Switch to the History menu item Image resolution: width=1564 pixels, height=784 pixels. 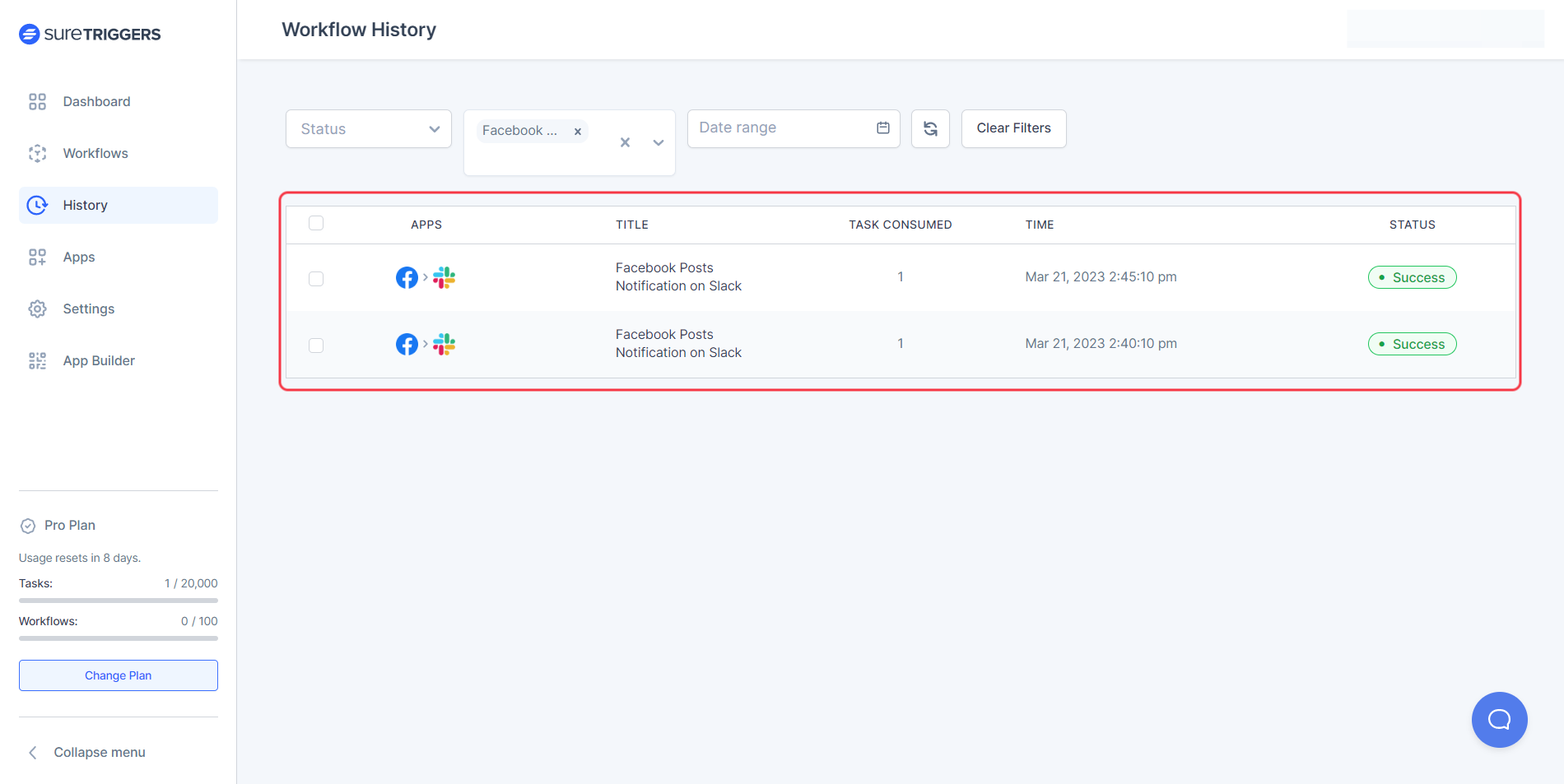click(85, 205)
